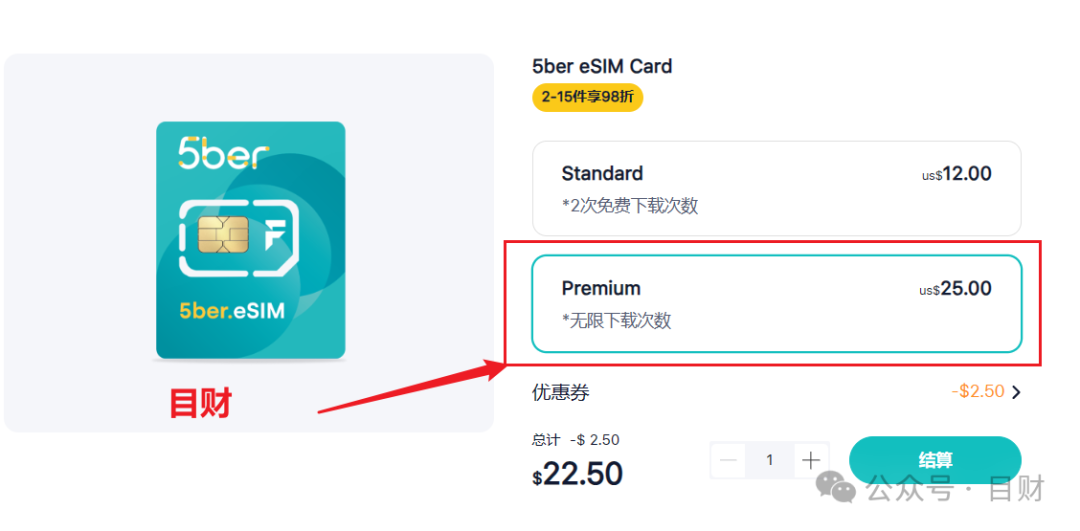
Task: Open the 优惠券 coupon row
Action: tap(776, 393)
